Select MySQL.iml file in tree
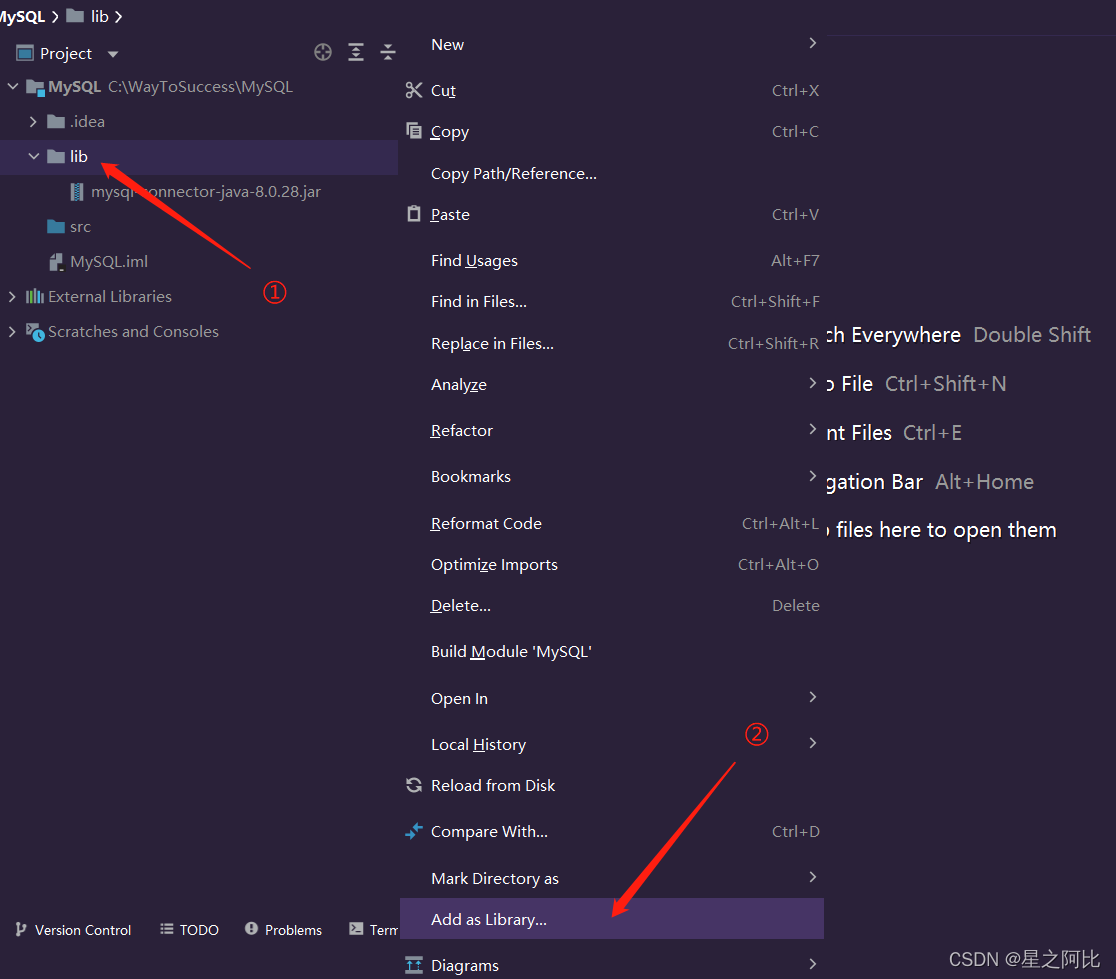 click(199, 262)
